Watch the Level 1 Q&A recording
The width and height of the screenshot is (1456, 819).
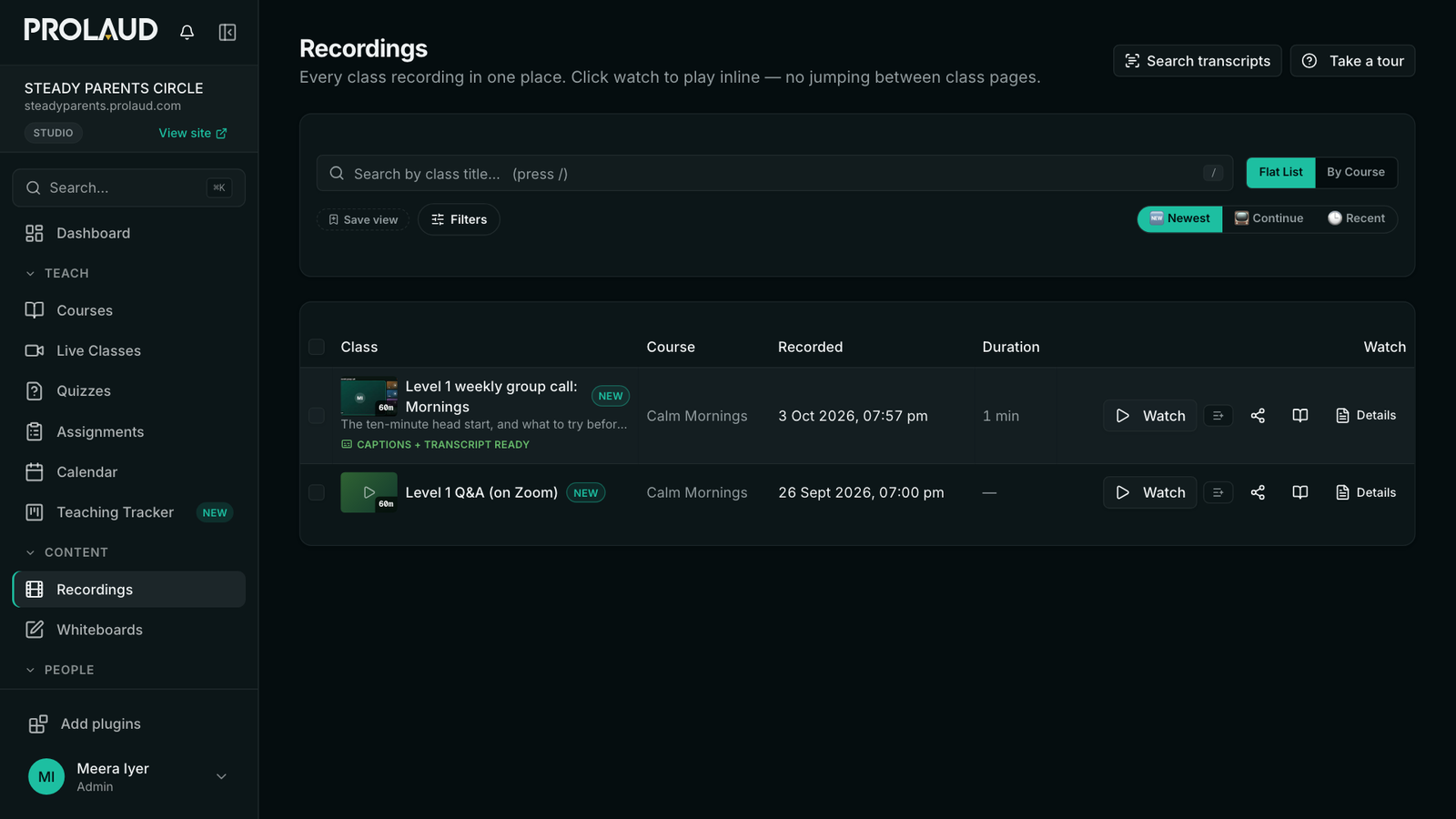coord(1150,492)
